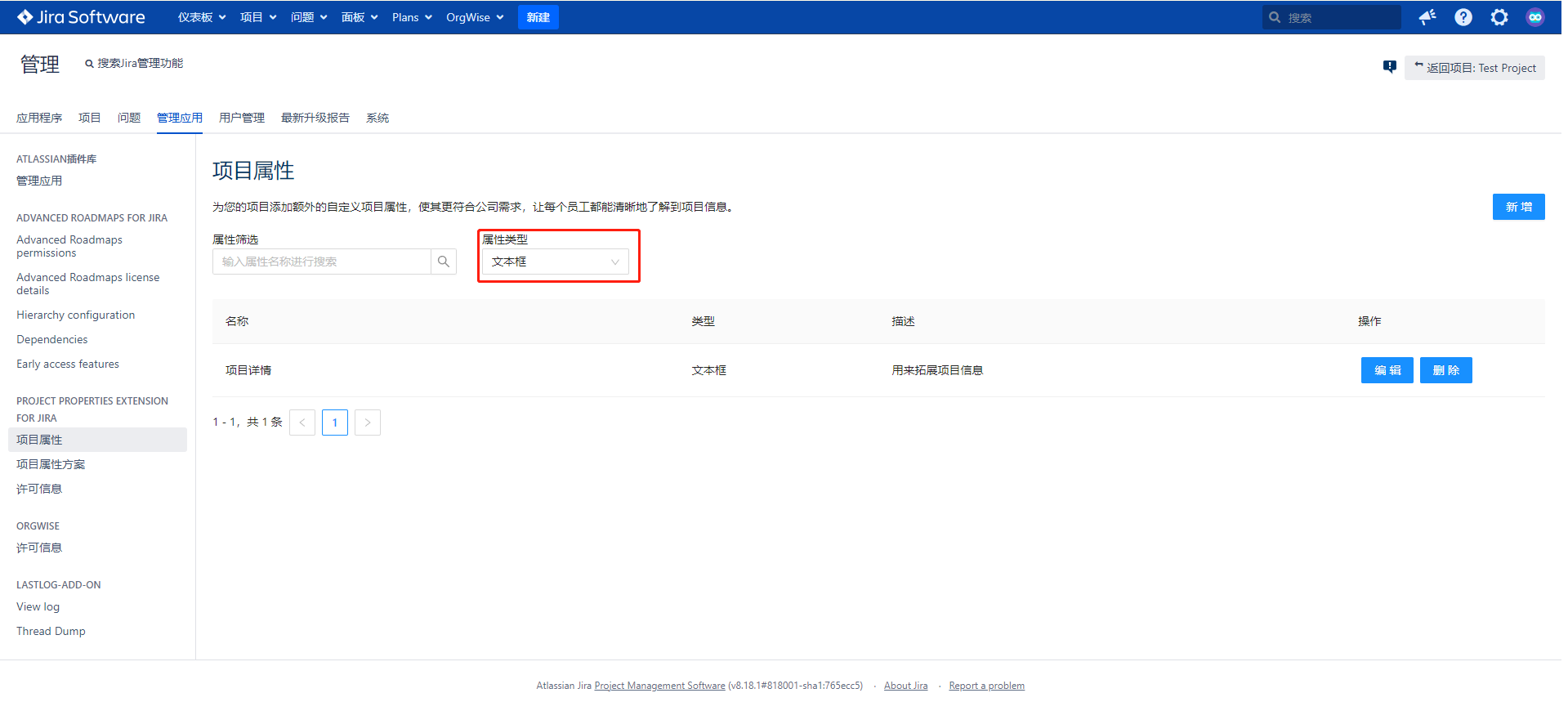Open the help question mark menu
1568x702 pixels.
coord(1463,17)
